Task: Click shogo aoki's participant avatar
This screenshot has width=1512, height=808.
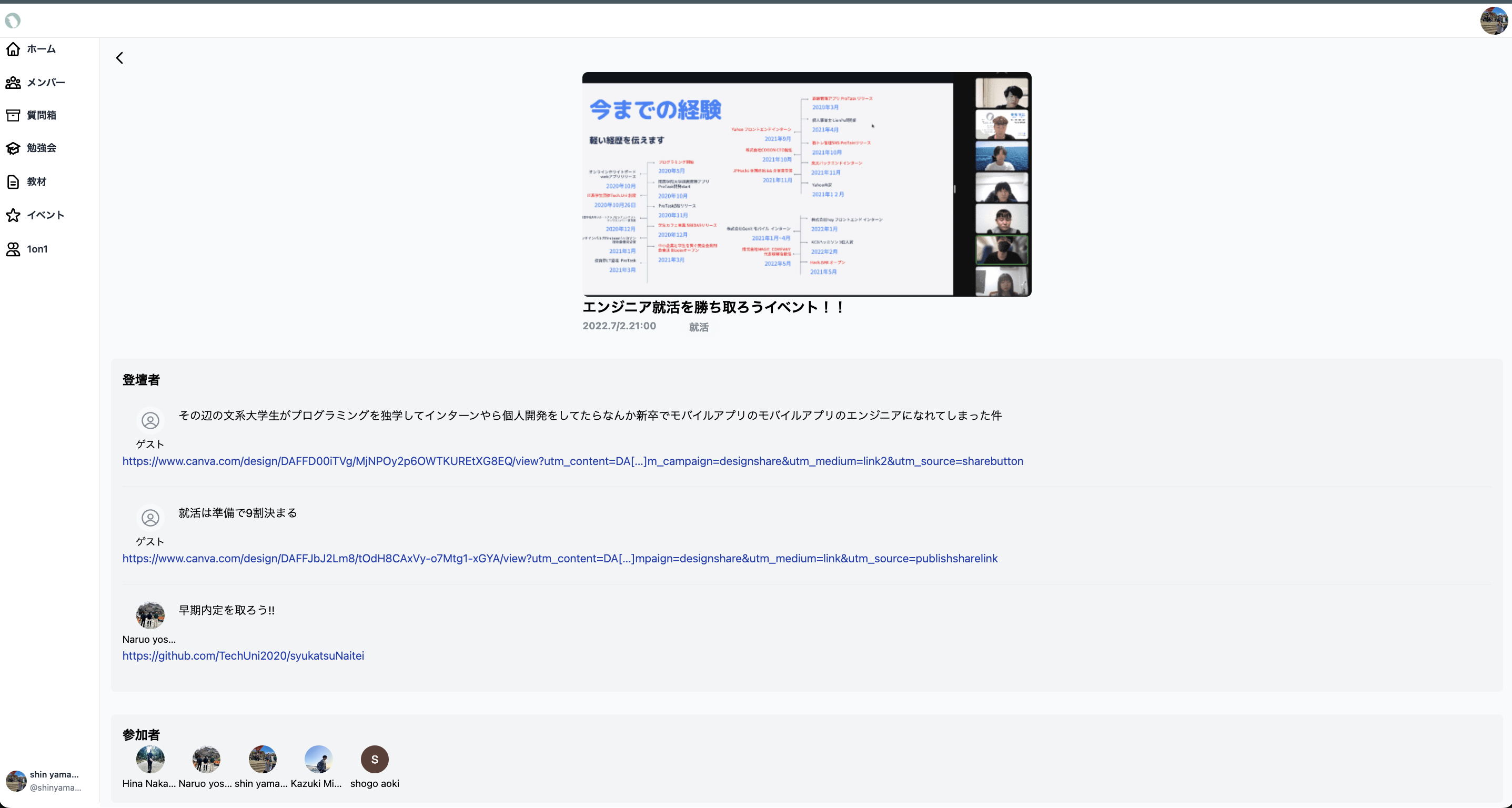Action: [375, 759]
